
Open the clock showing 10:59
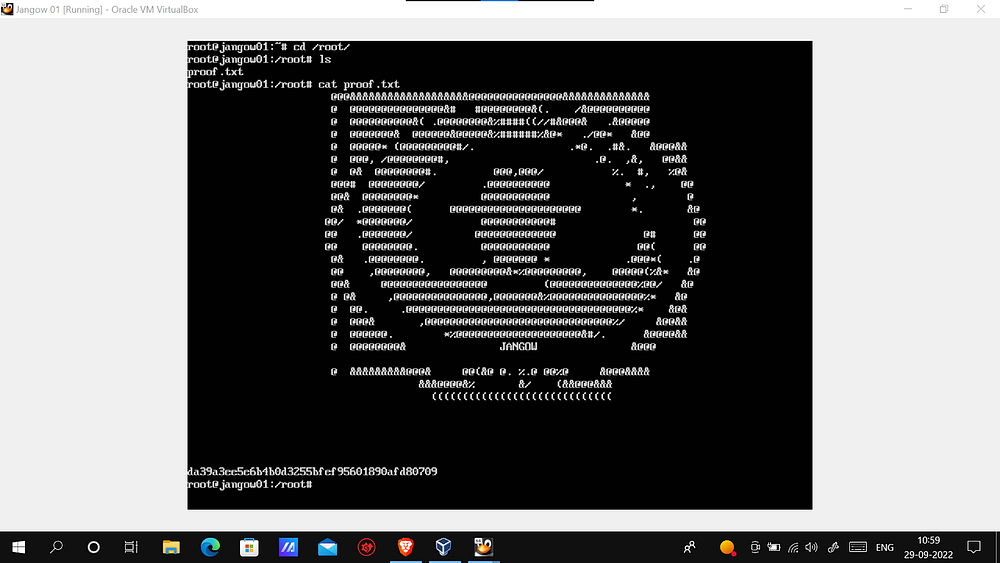point(928,547)
